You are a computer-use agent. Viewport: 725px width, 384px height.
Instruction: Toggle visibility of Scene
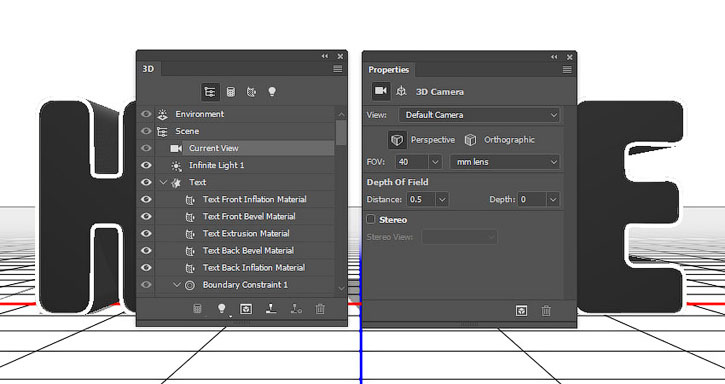pos(146,131)
